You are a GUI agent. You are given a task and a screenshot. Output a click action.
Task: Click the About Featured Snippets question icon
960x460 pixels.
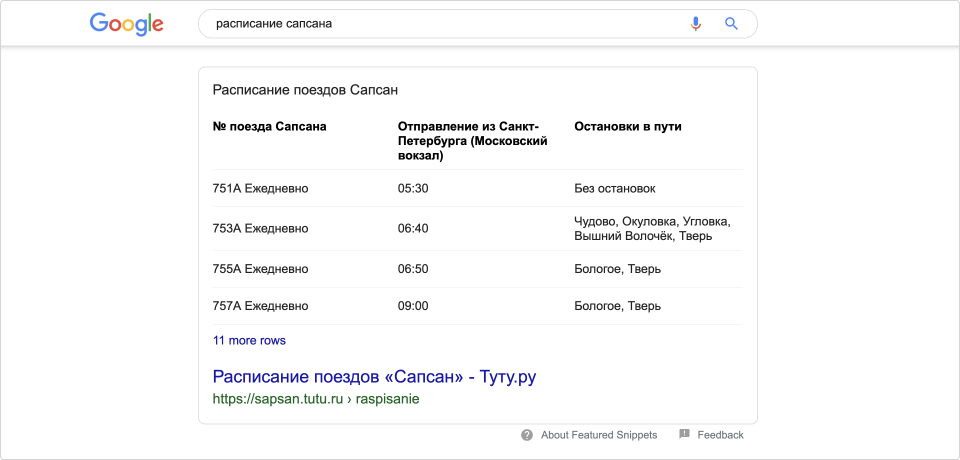coord(527,435)
